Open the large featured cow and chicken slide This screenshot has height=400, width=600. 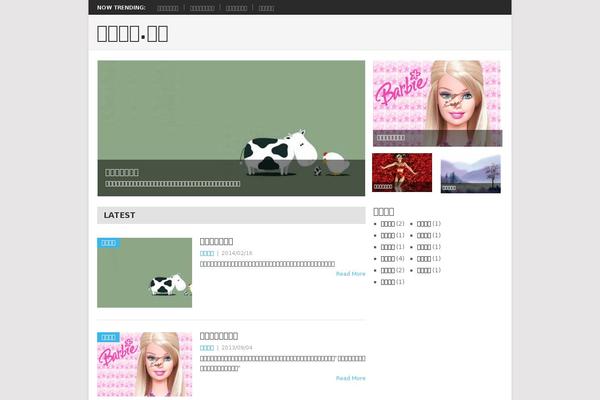pyautogui.click(x=231, y=128)
